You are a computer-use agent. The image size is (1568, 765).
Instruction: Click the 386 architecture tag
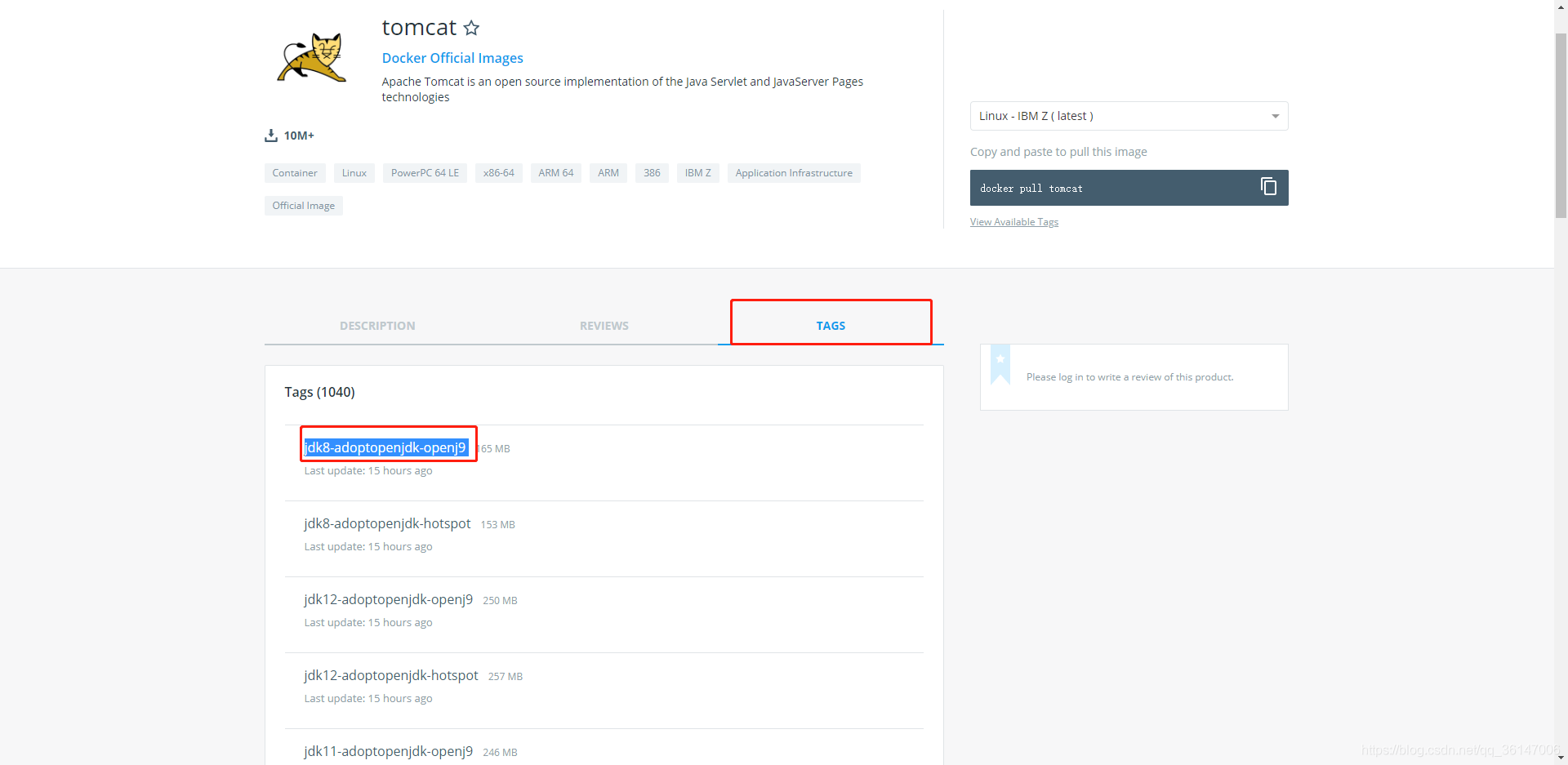pyautogui.click(x=652, y=173)
